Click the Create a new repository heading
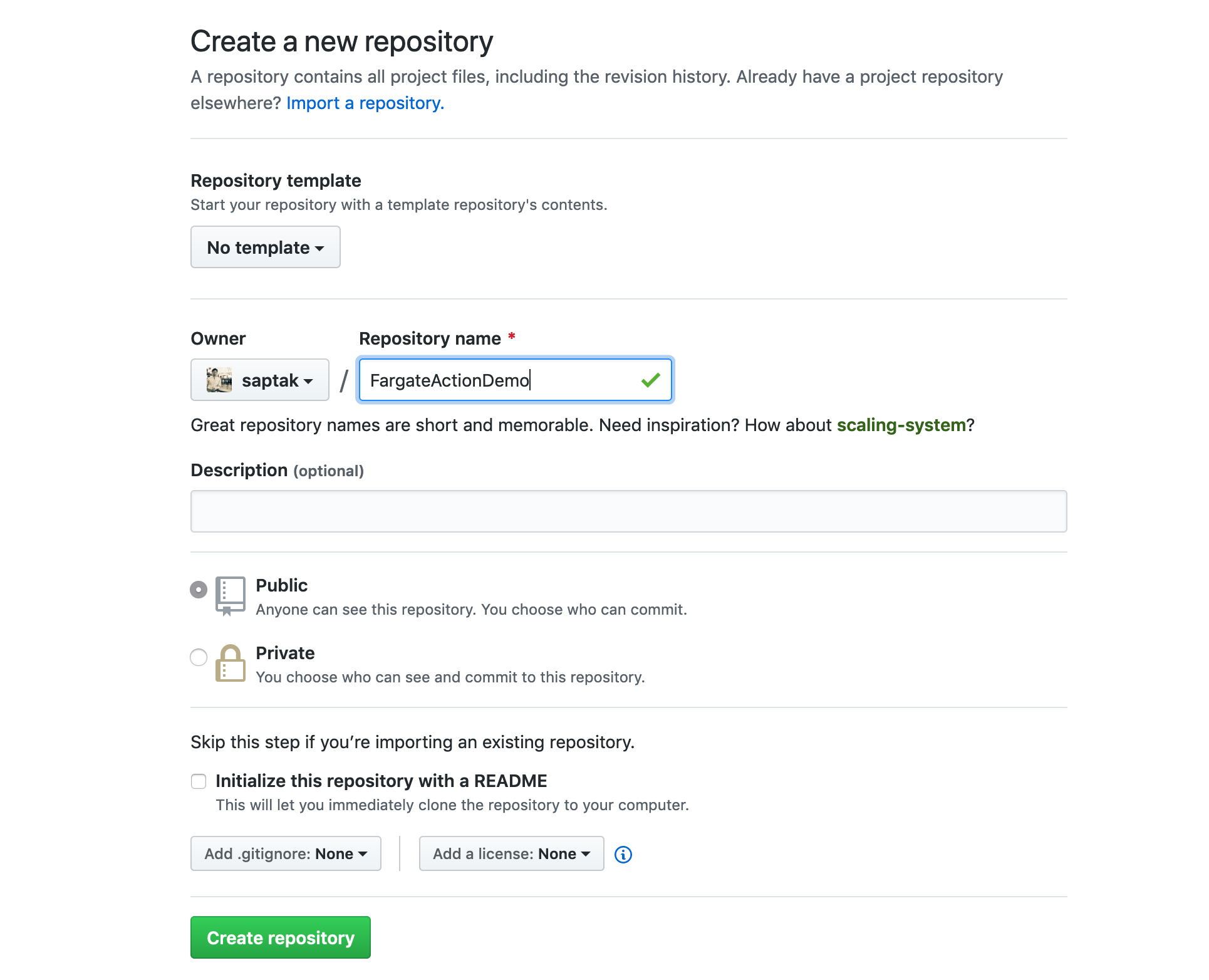 (341, 41)
